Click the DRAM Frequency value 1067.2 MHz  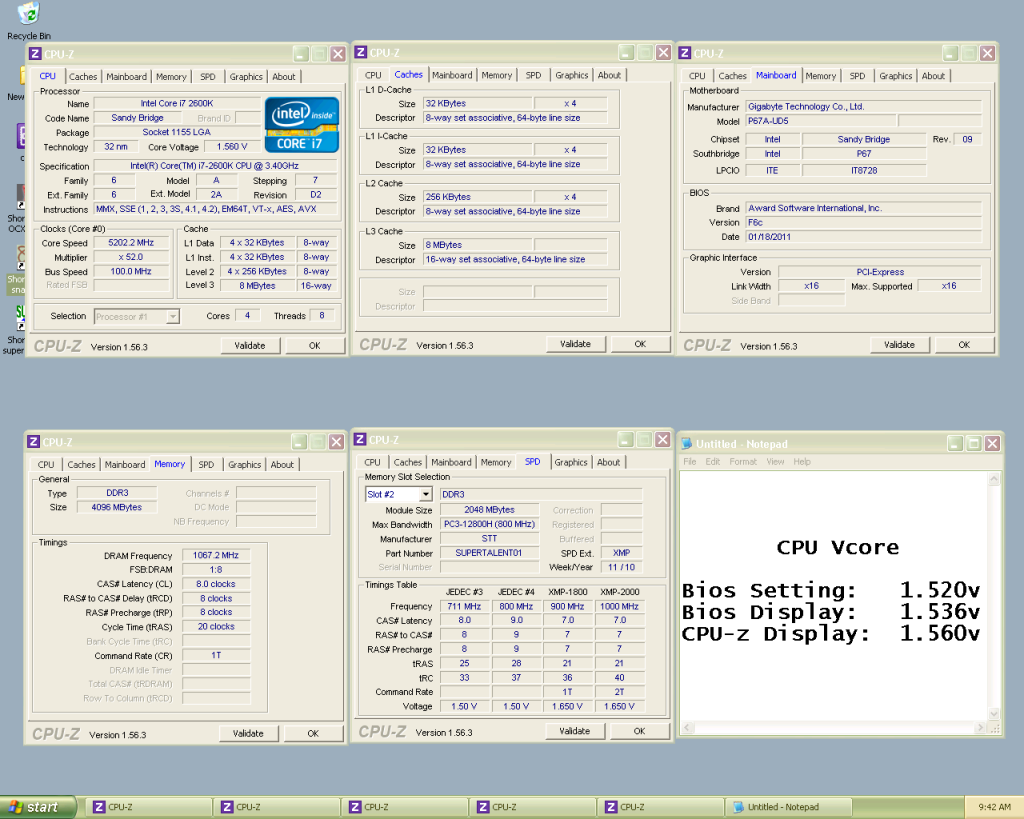tap(216, 555)
